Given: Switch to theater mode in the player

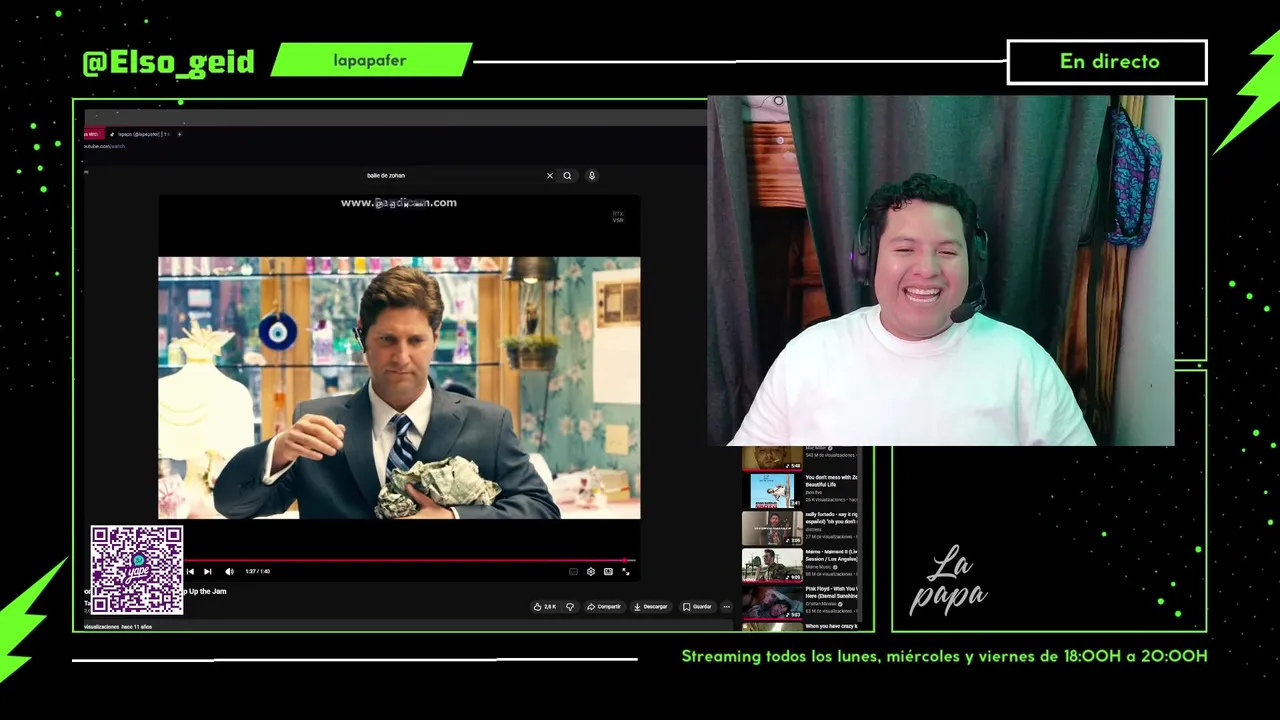Looking at the screenshot, I should pos(608,572).
